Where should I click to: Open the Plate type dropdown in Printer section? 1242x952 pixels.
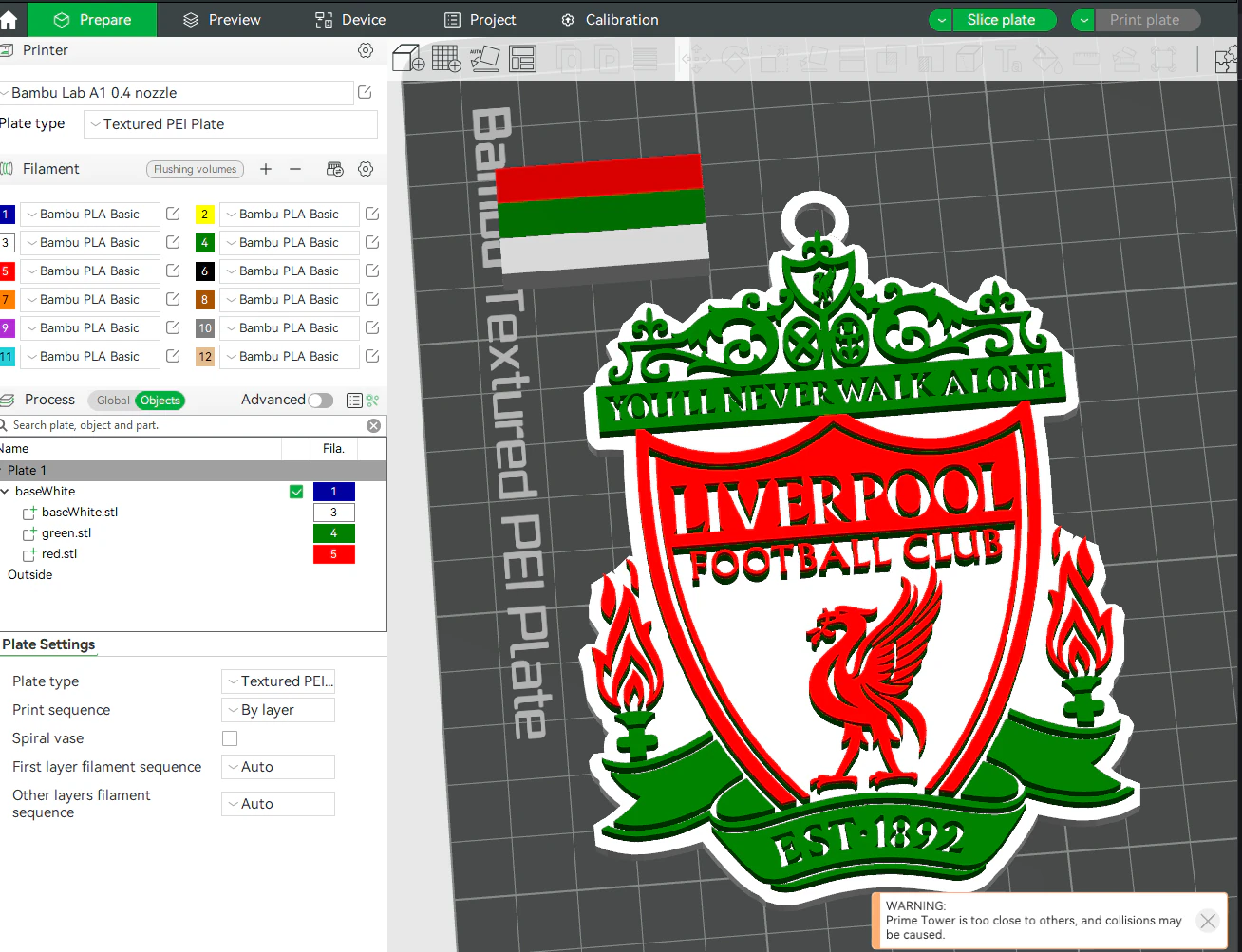tap(231, 124)
